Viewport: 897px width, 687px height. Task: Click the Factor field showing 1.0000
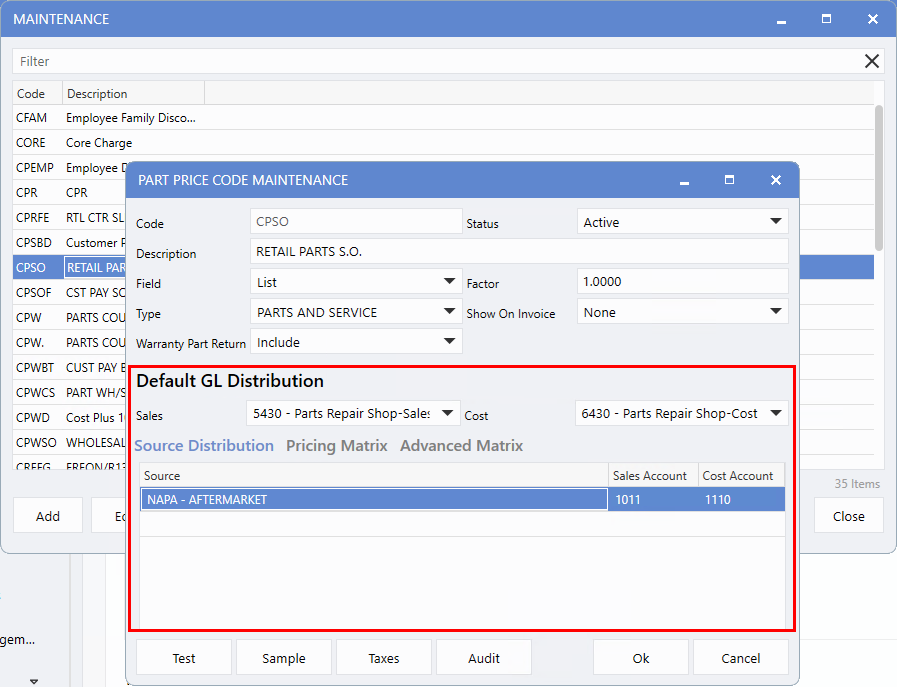682,281
